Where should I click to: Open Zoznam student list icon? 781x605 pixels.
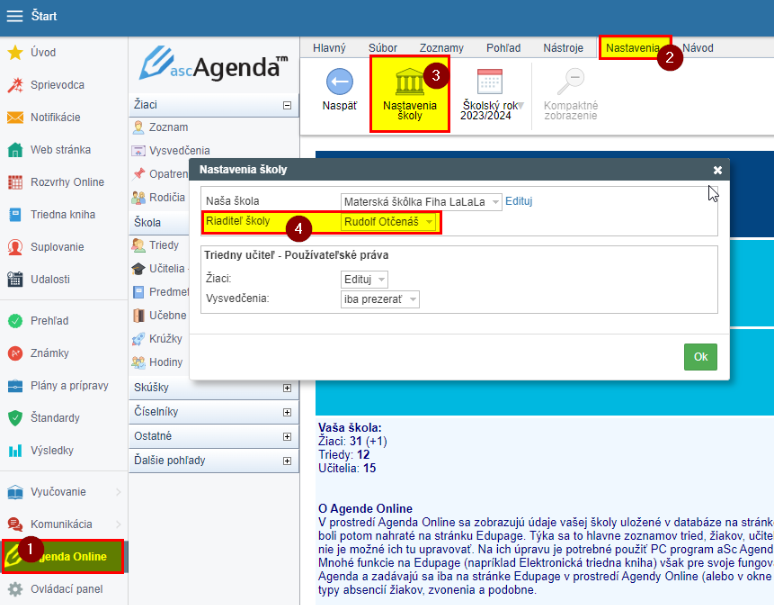(x=138, y=127)
